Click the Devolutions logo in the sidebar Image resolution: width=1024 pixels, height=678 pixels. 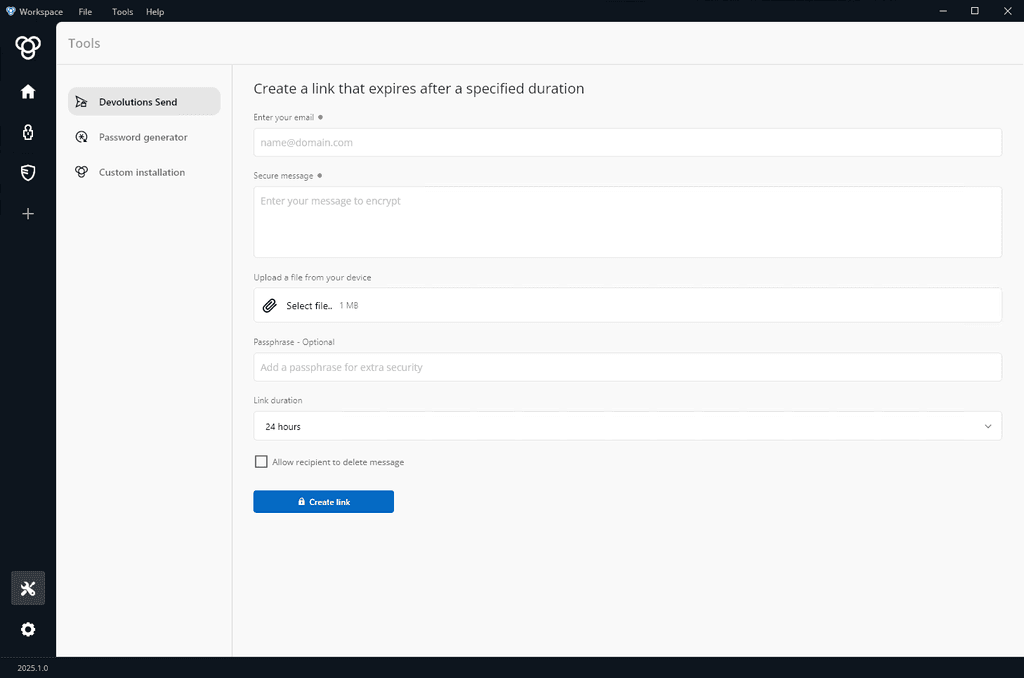pyautogui.click(x=28, y=46)
